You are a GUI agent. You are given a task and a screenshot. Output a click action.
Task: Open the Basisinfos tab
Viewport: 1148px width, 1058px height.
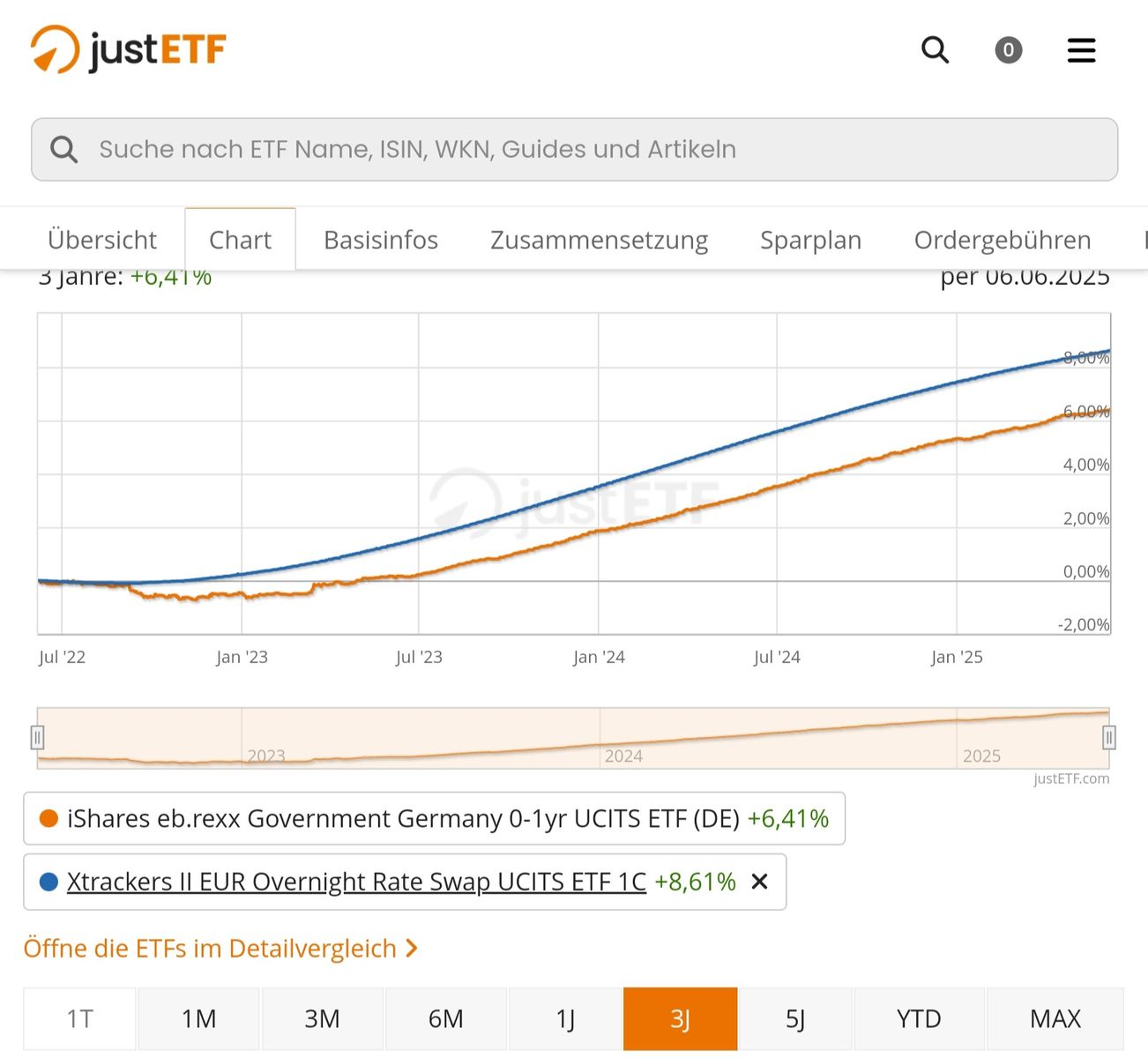[x=380, y=240]
